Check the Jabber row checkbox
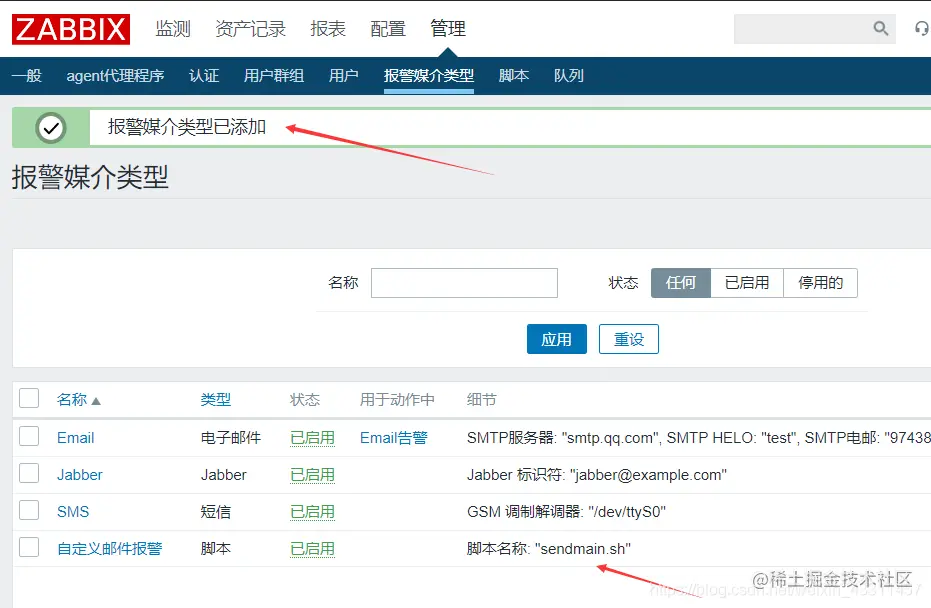 point(29,473)
